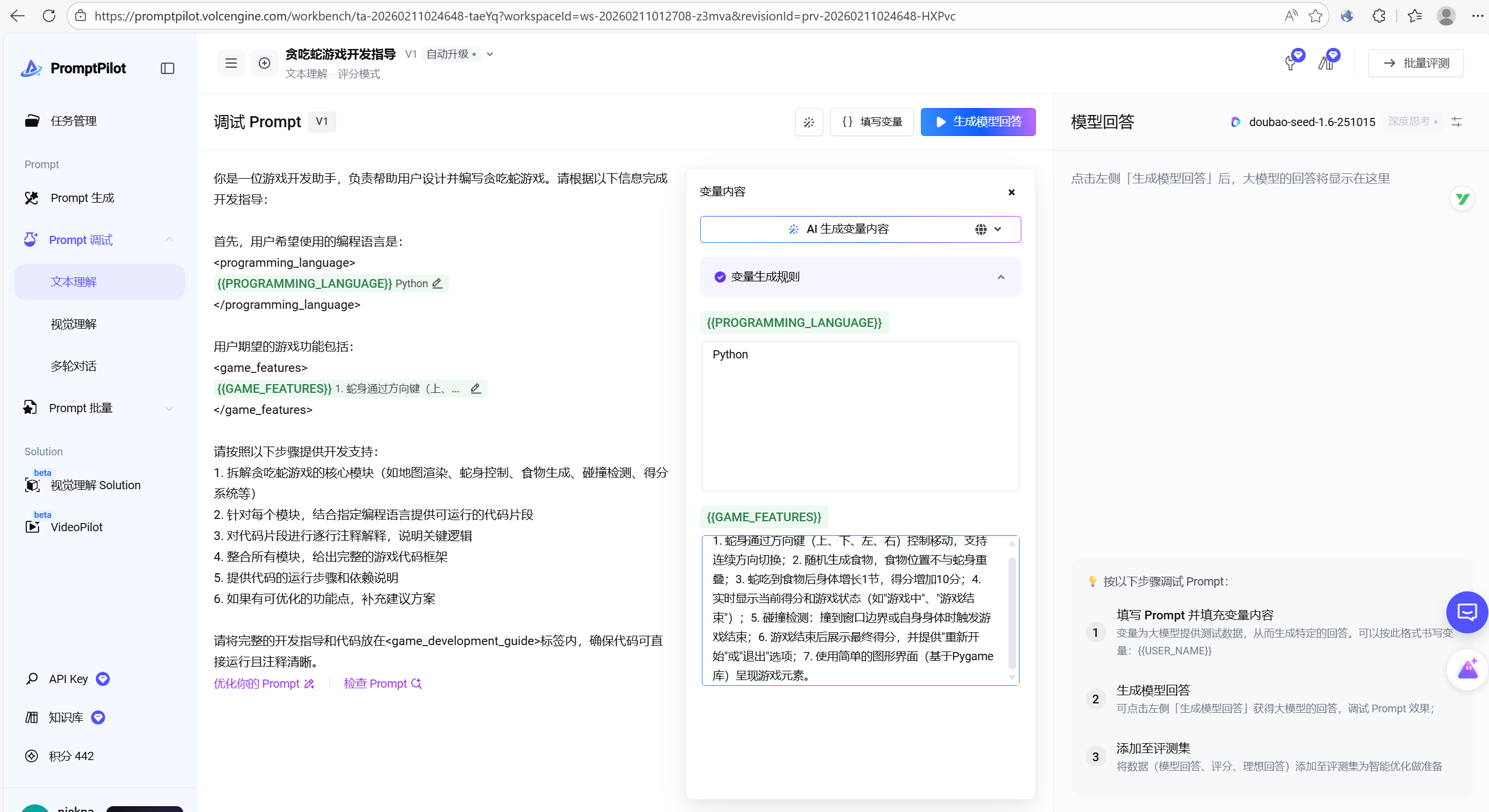Click the sparkle optimize icon beside 填写变量
Viewport: 1489px width, 812px height.
coord(809,122)
